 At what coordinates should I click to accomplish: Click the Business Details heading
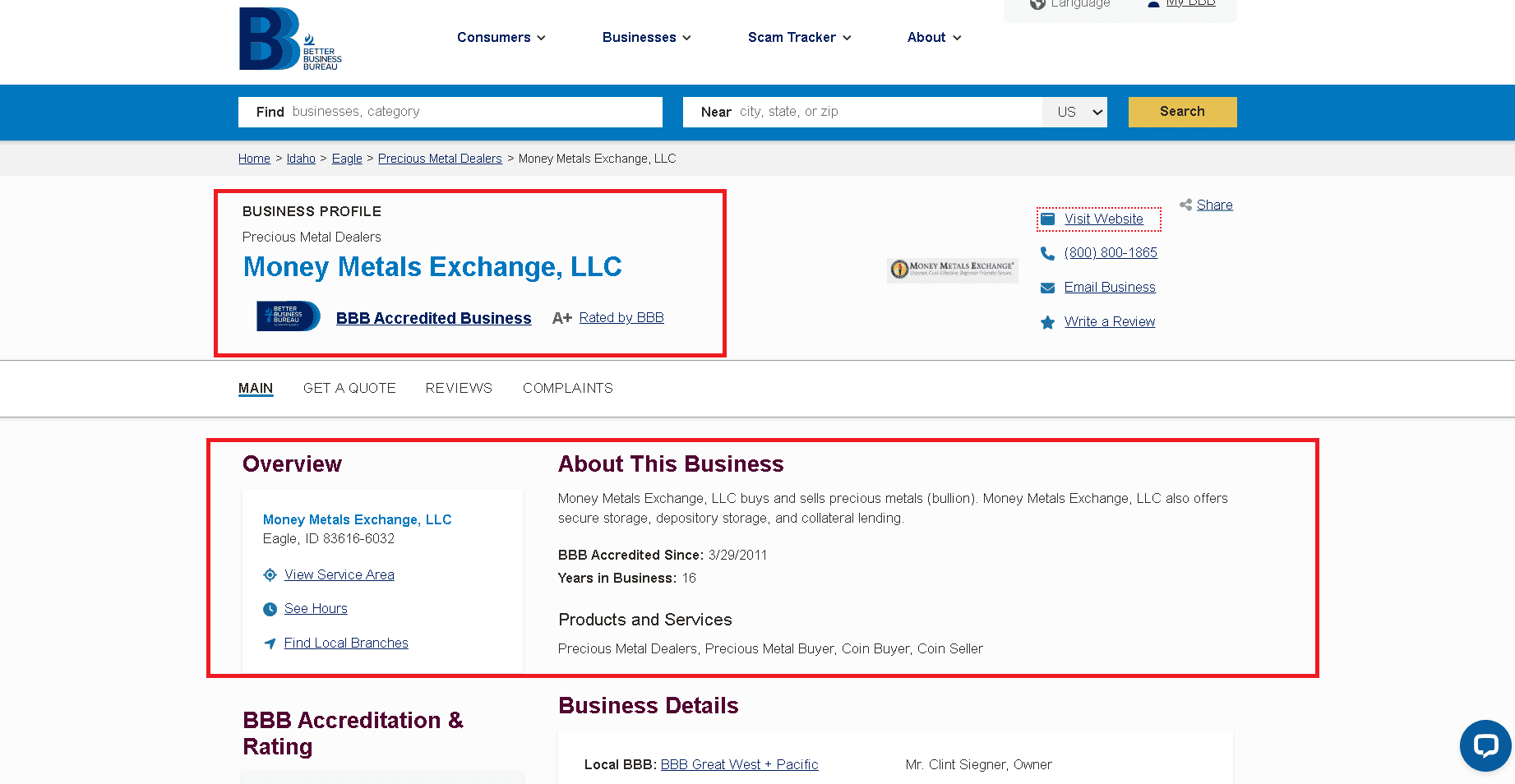649,706
